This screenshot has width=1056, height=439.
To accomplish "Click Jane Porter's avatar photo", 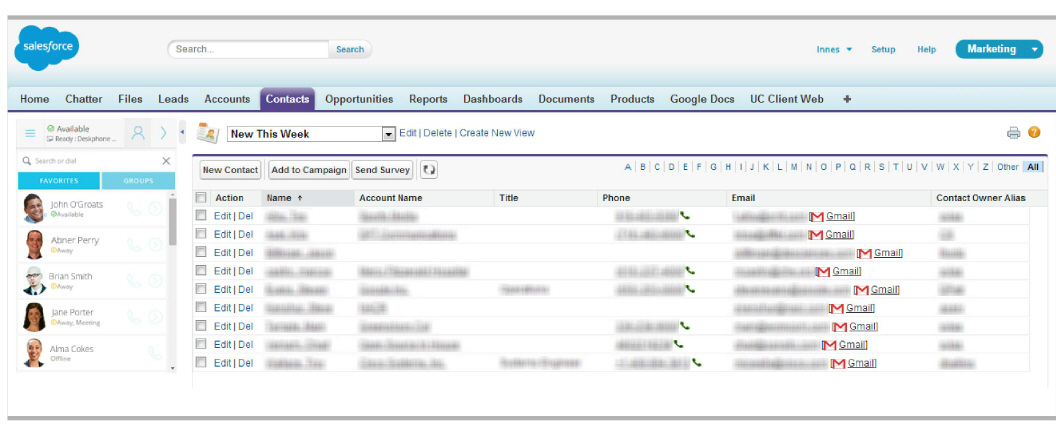I will (34, 316).
